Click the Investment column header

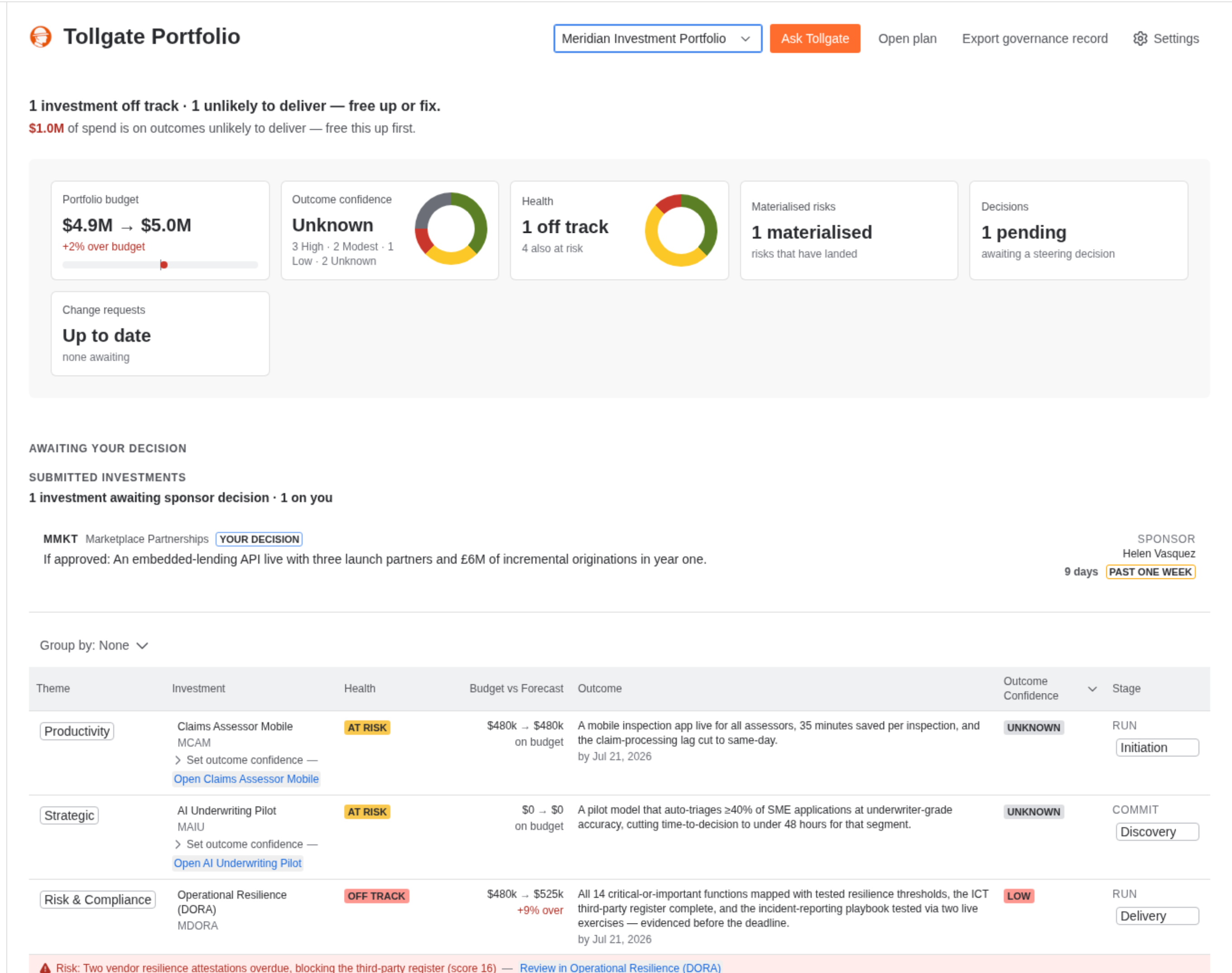point(198,688)
